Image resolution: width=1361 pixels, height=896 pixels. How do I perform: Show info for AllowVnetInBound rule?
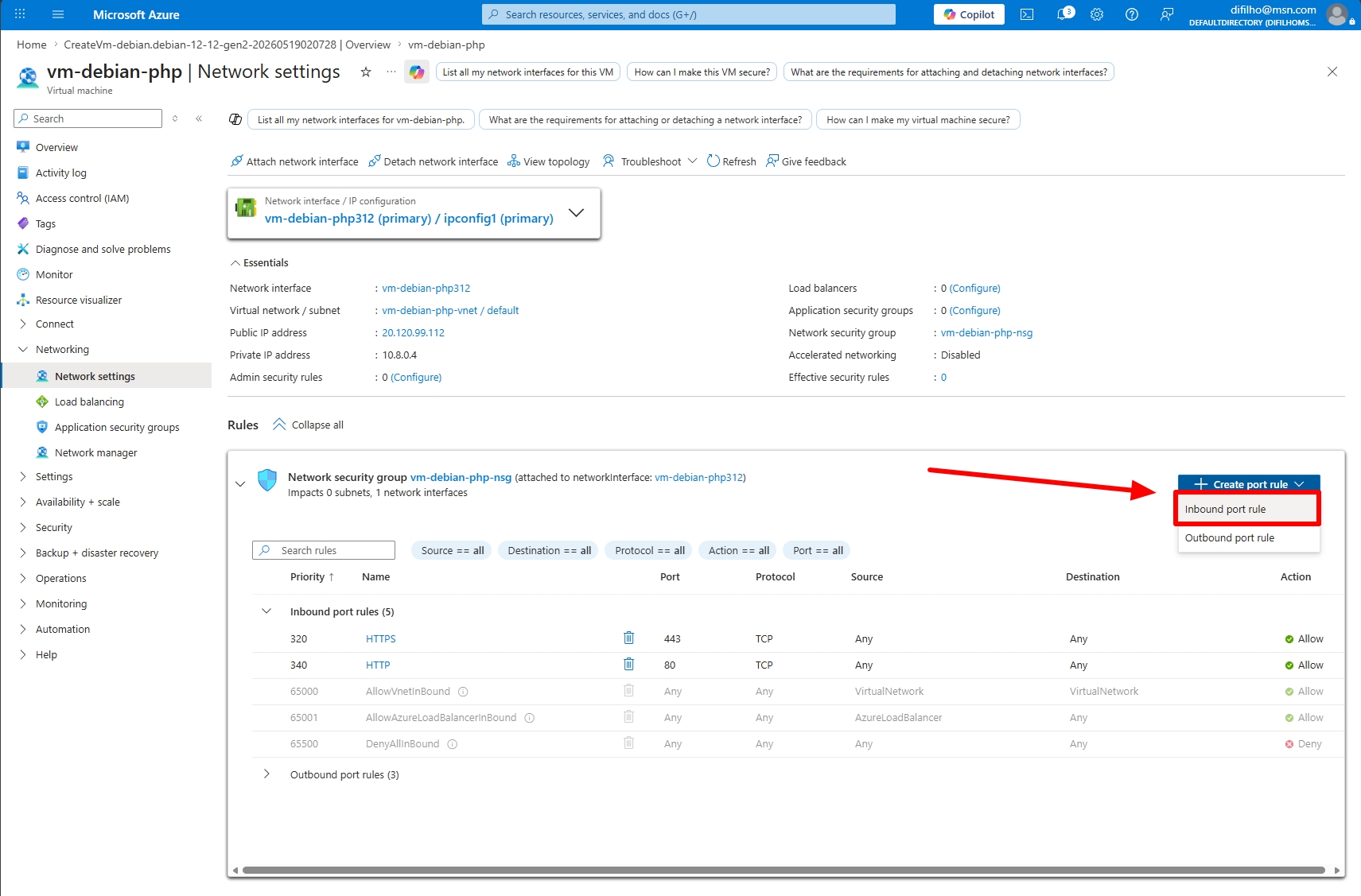tap(463, 692)
